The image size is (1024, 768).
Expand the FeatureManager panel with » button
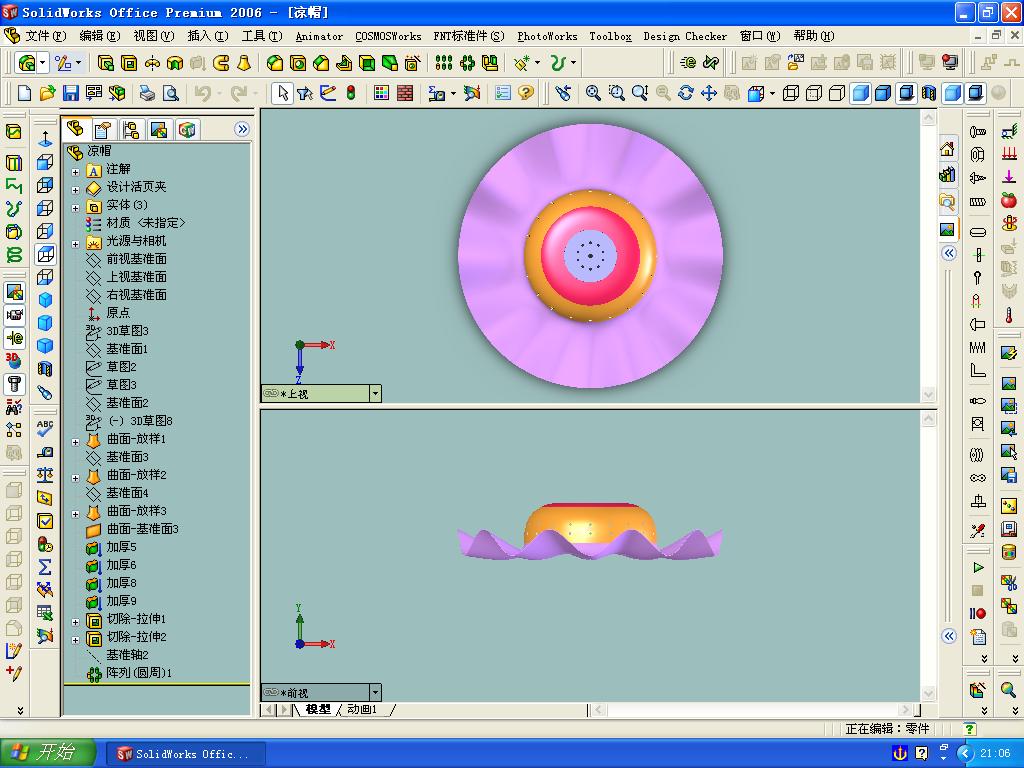point(242,129)
